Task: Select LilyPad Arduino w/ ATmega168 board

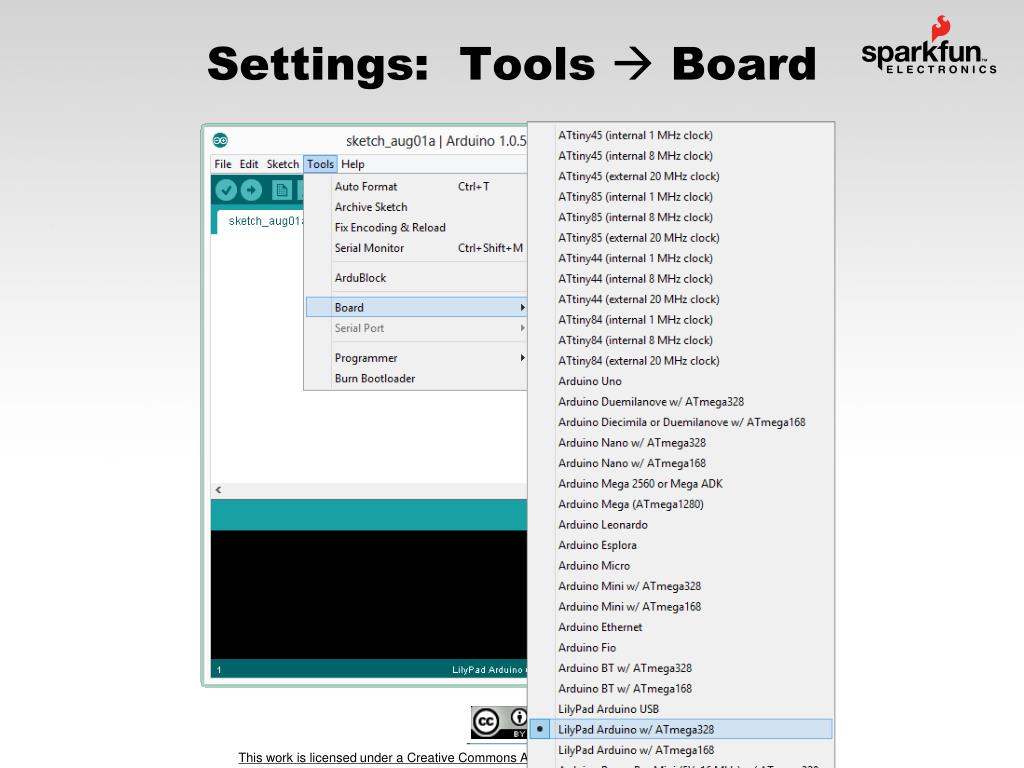Action: pos(681,750)
